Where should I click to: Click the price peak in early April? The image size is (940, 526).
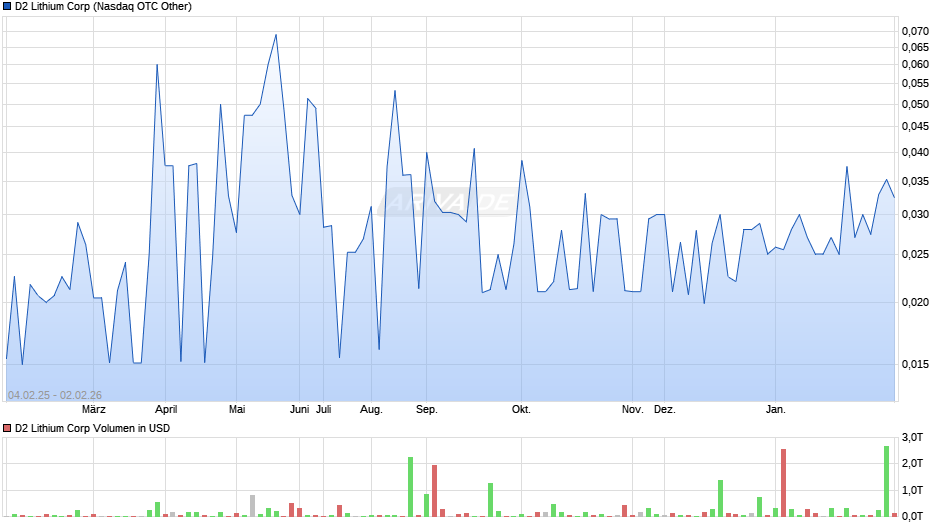[x=157, y=65]
